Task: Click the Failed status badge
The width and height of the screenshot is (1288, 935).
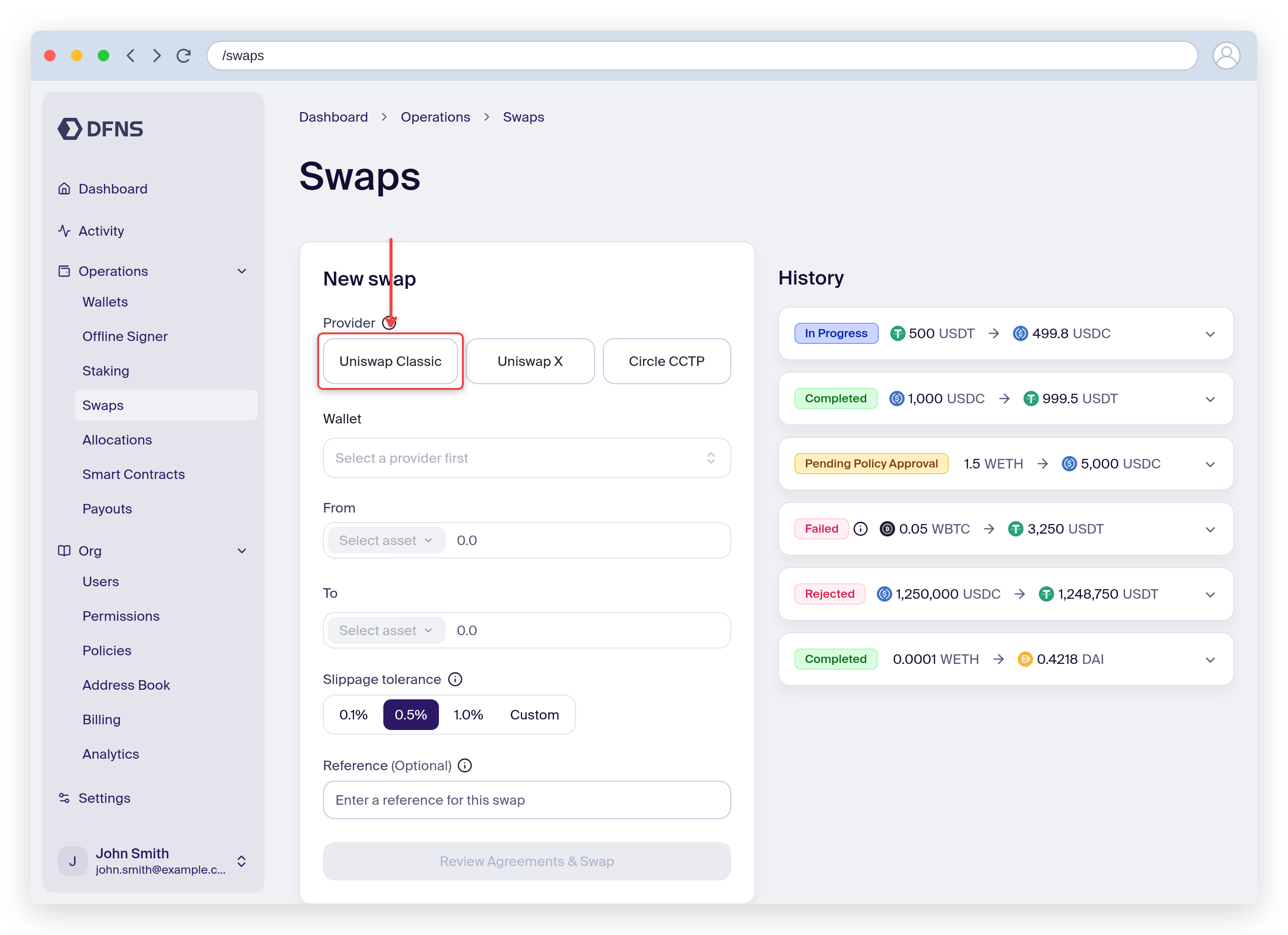Action: [x=821, y=528]
